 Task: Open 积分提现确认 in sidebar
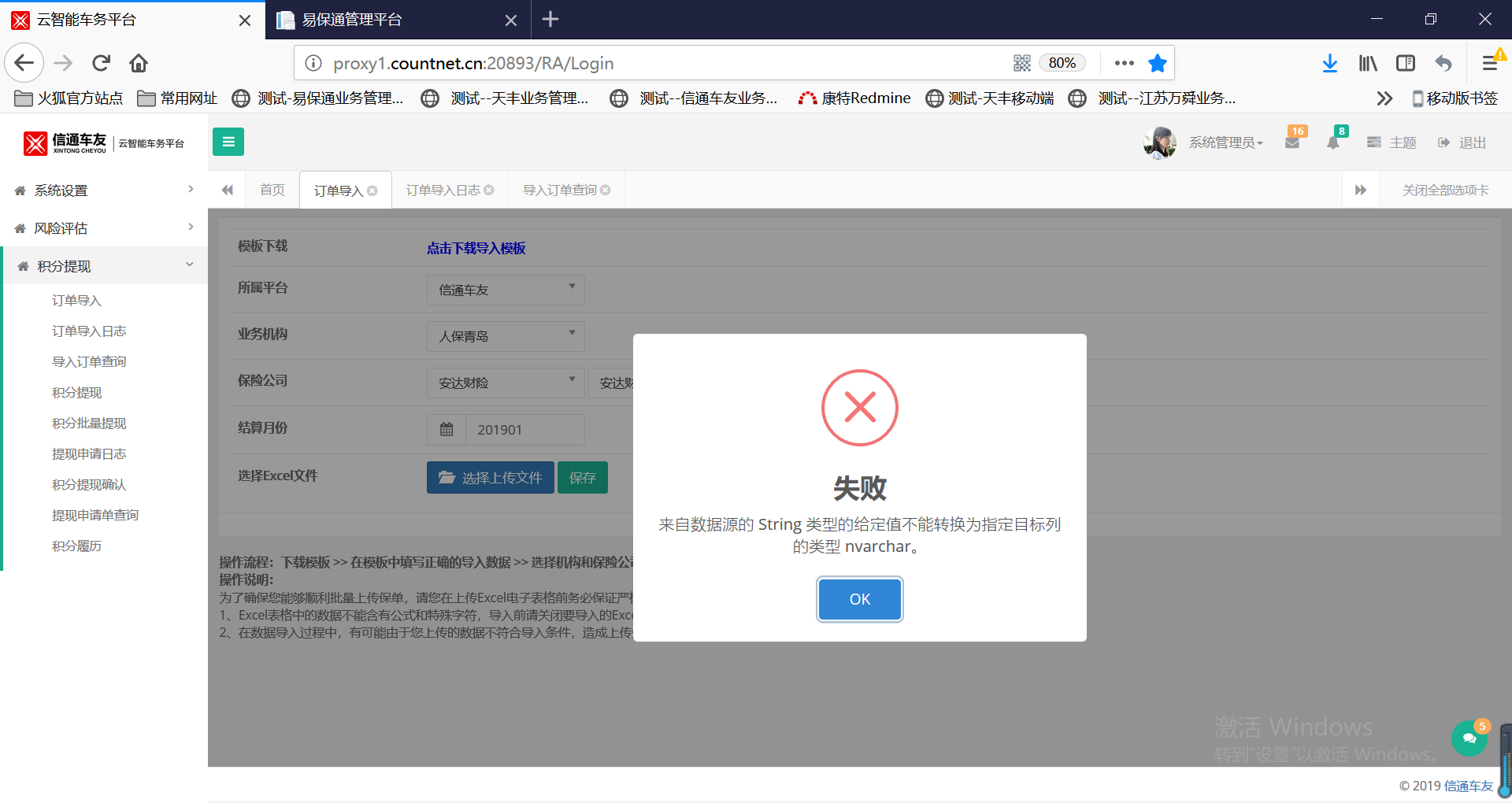pyautogui.click(x=89, y=484)
